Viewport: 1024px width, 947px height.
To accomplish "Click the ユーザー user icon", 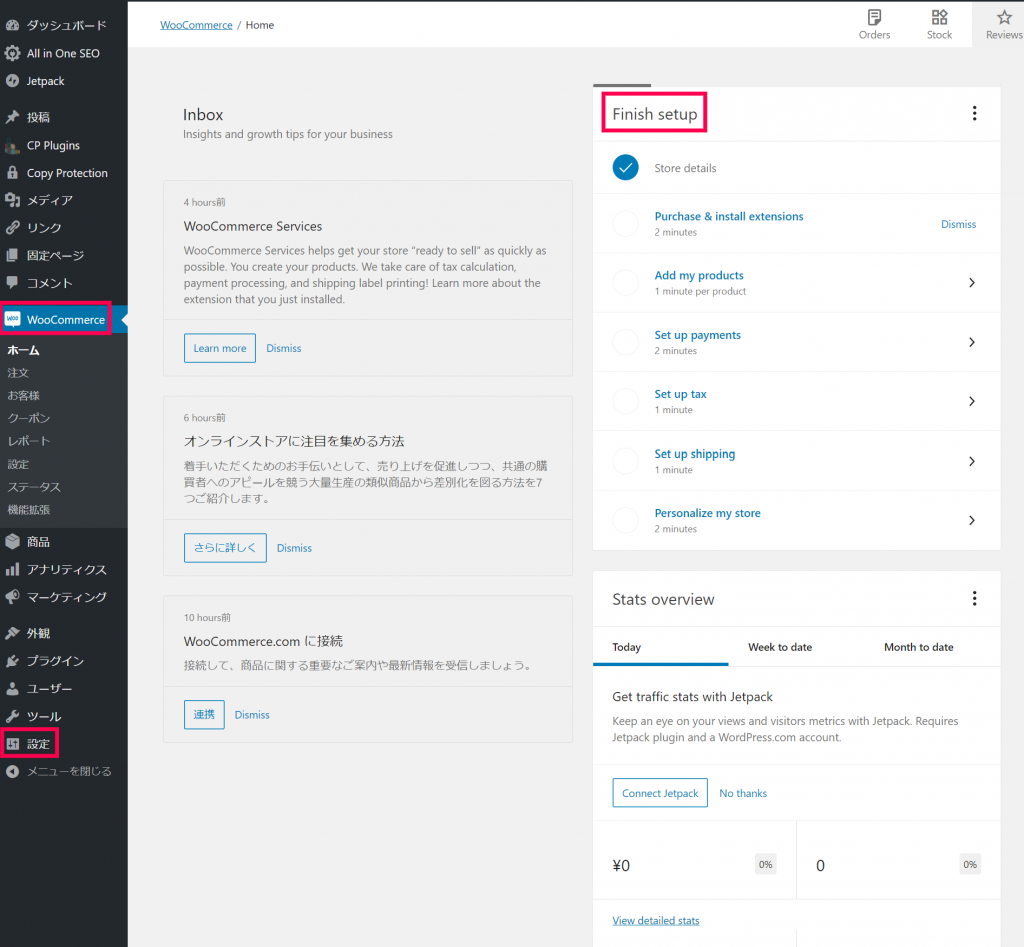I will (x=12, y=688).
